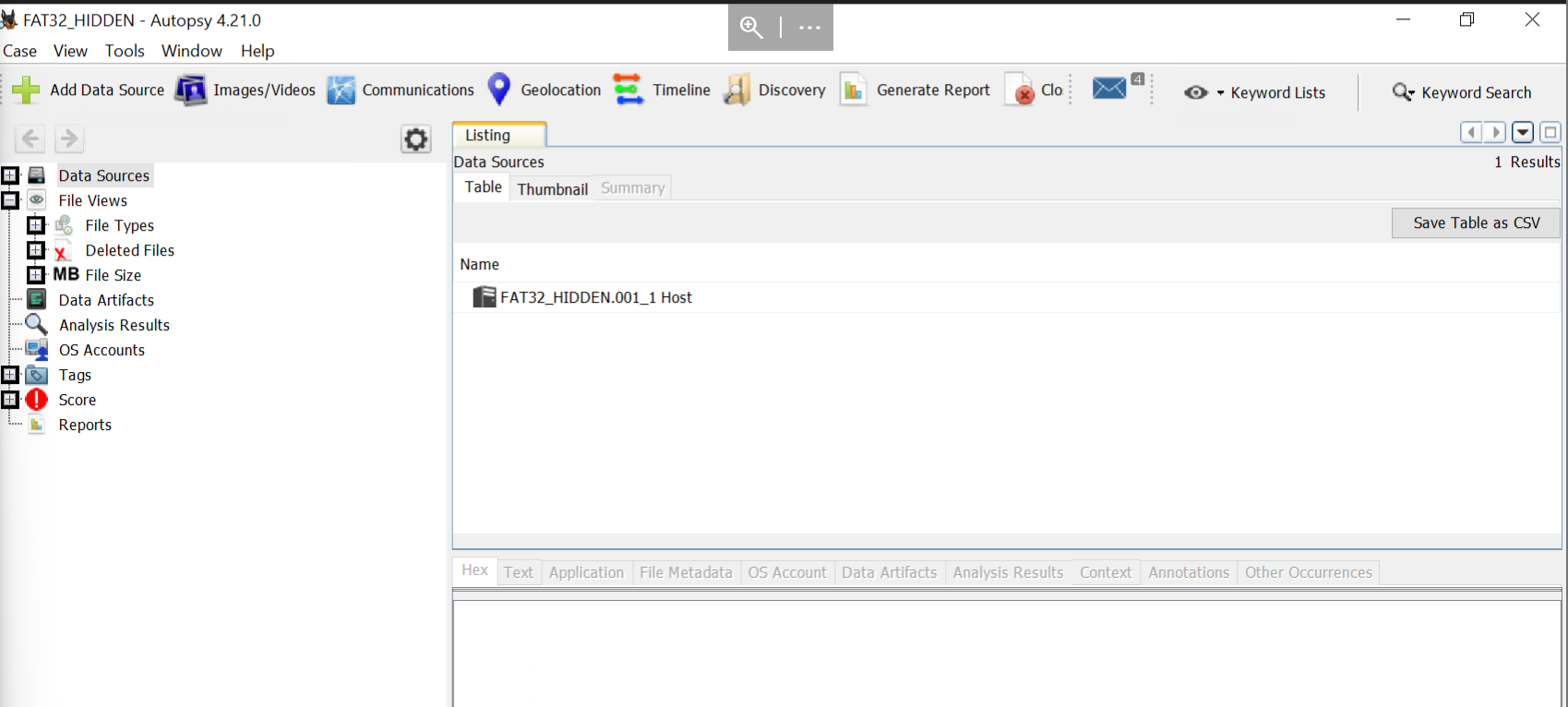This screenshot has height=707, width=1568.
Task: Click Save Table as CSV button
Action: [x=1476, y=222]
